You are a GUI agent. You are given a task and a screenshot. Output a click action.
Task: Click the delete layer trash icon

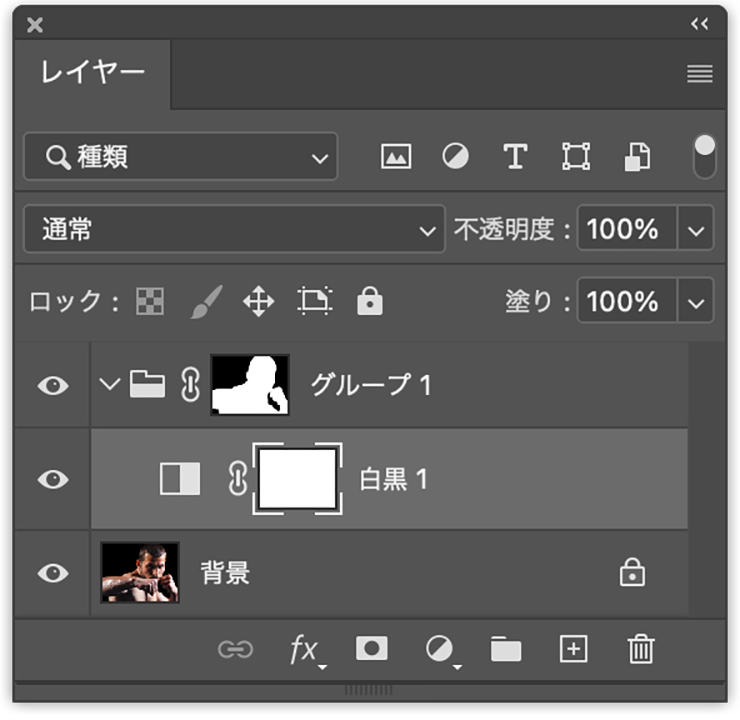tap(640, 649)
